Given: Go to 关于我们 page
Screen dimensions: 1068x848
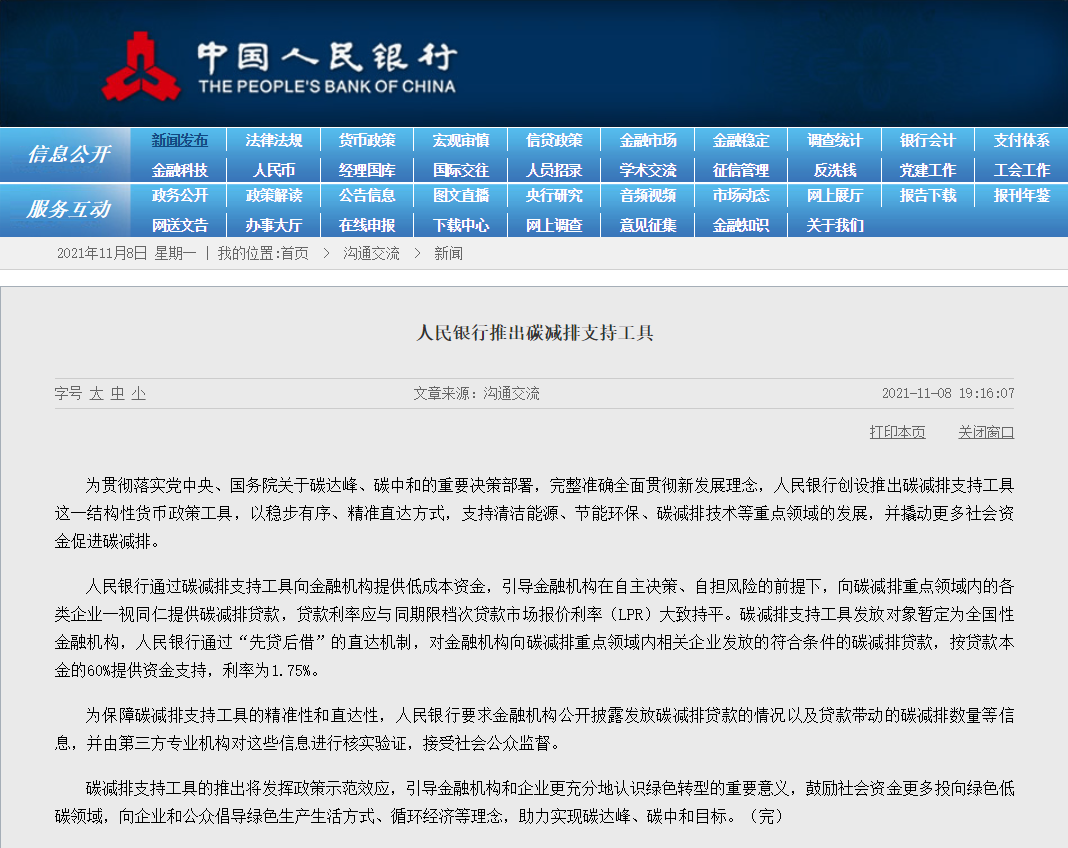Looking at the screenshot, I should point(835,225).
